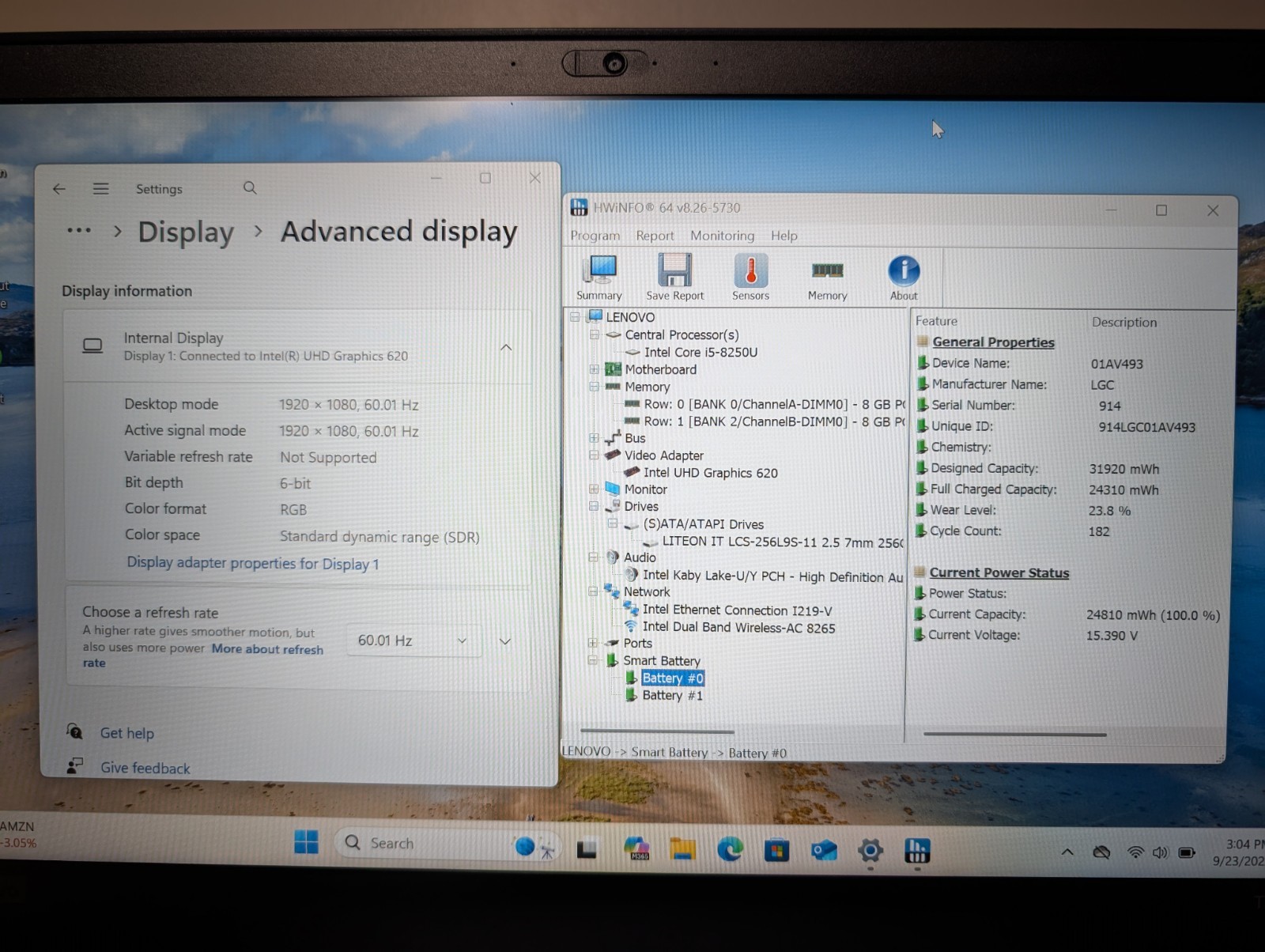
Task: Open the Program menu in HWiNFO
Action: click(595, 236)
